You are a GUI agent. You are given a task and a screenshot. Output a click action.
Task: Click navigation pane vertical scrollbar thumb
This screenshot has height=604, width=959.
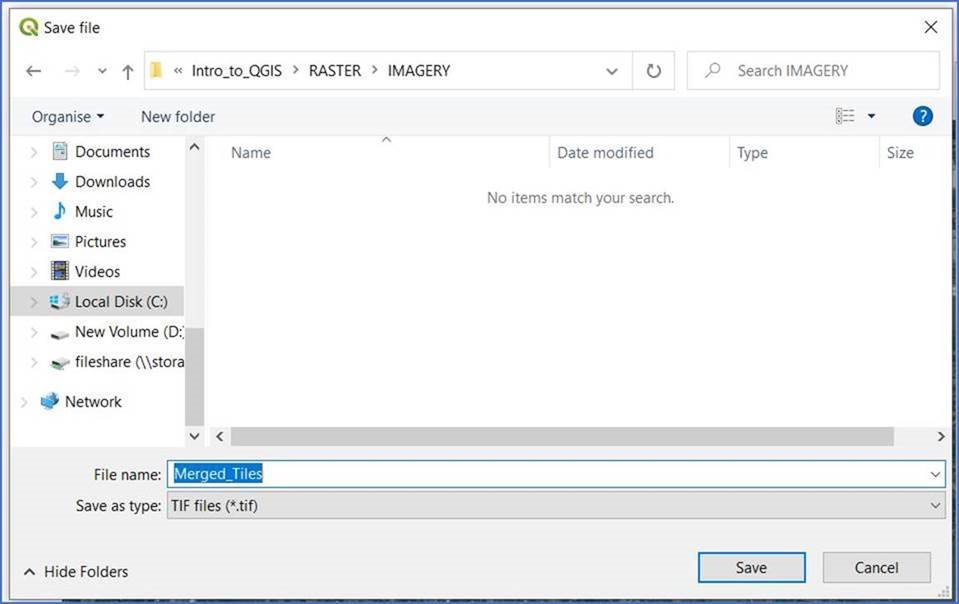pyautogui.click(x=194, y=376)
